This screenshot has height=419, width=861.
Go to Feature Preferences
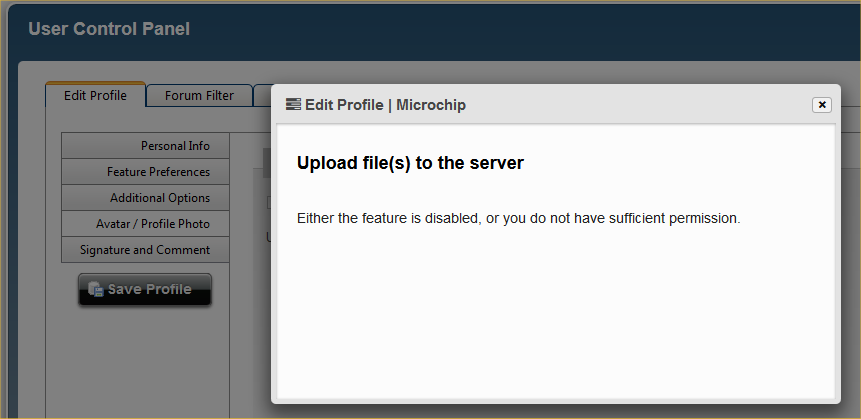(x=145, y=172)
